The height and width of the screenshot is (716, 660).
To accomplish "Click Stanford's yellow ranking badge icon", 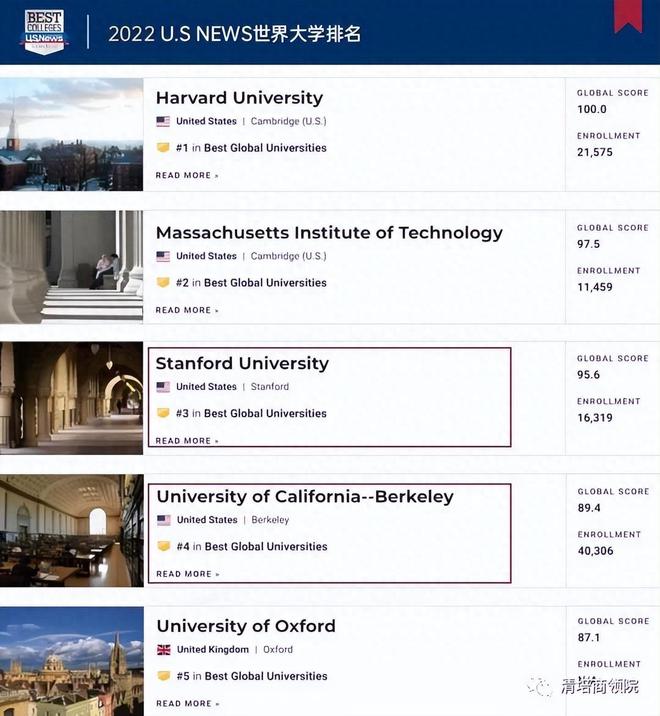I will pyautogui.click(x=163, y=413).
